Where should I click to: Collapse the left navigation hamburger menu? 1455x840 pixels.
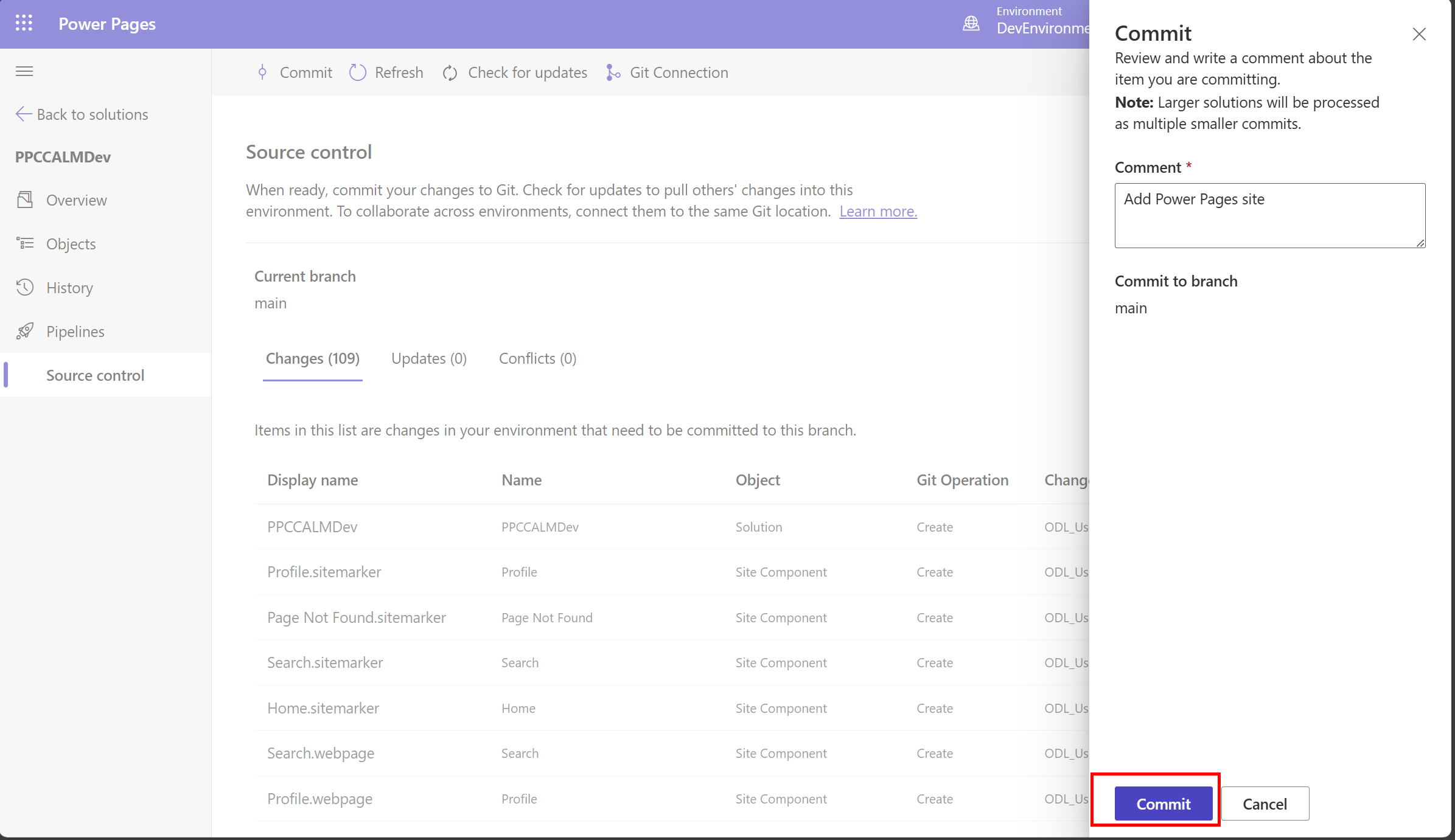24,72
